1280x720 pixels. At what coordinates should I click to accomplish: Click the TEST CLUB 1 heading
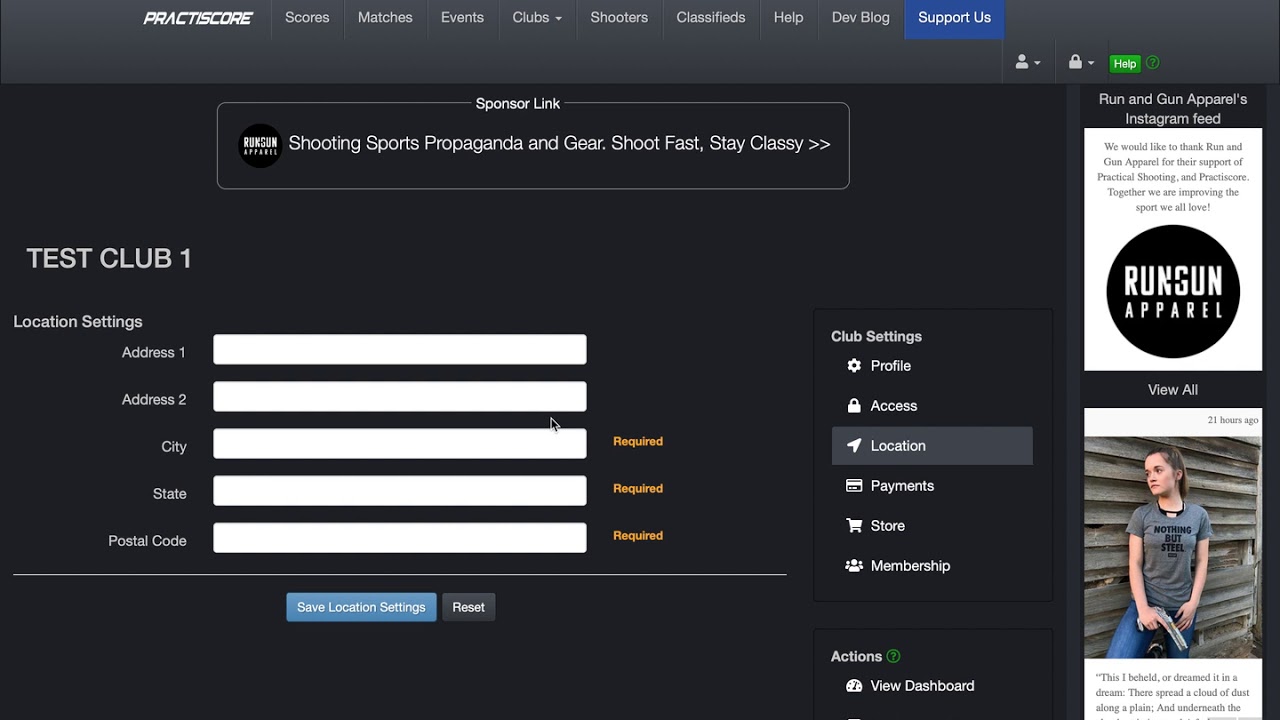[x=109, y=258]
